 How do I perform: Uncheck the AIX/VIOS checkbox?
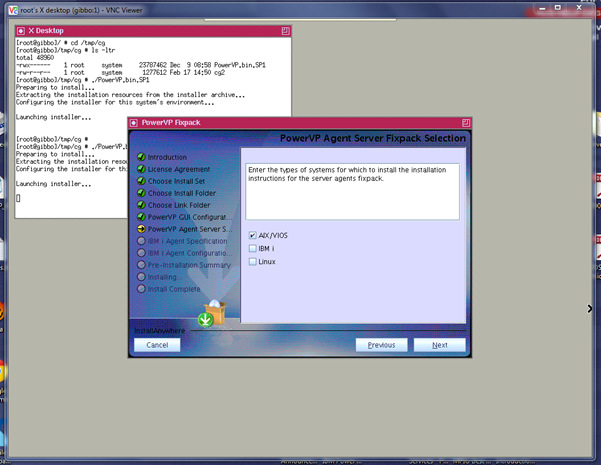(x=252, y=235)
